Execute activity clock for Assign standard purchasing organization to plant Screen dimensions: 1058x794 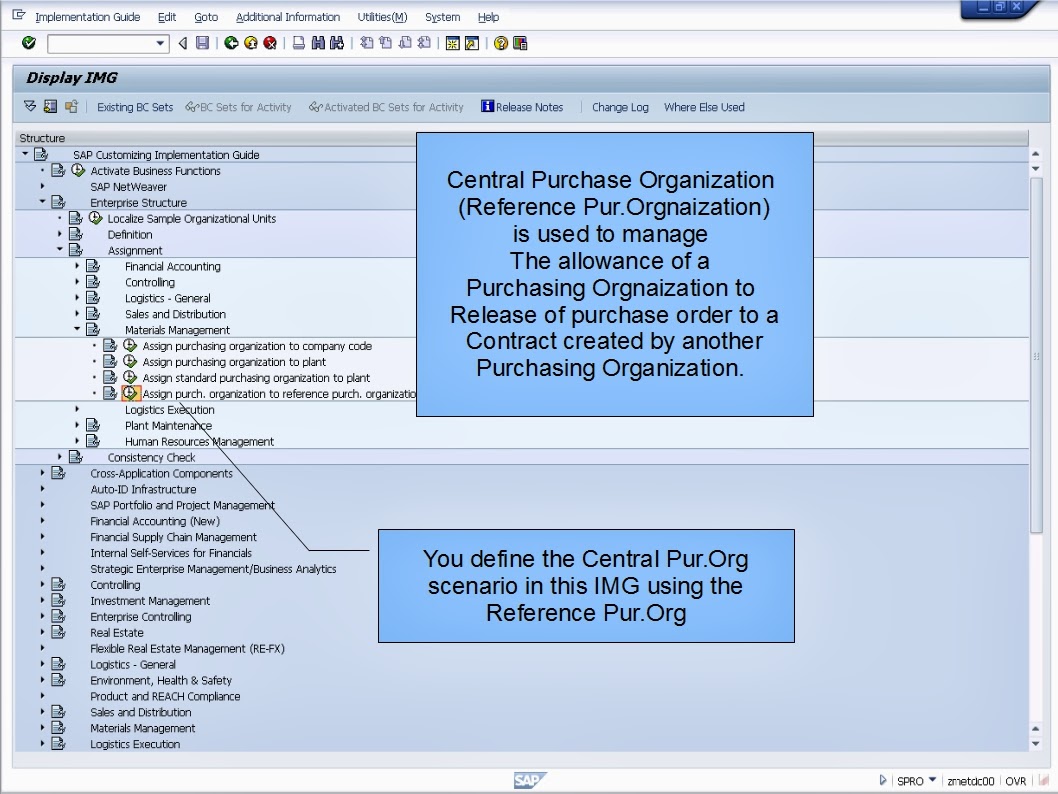point(130,377)
